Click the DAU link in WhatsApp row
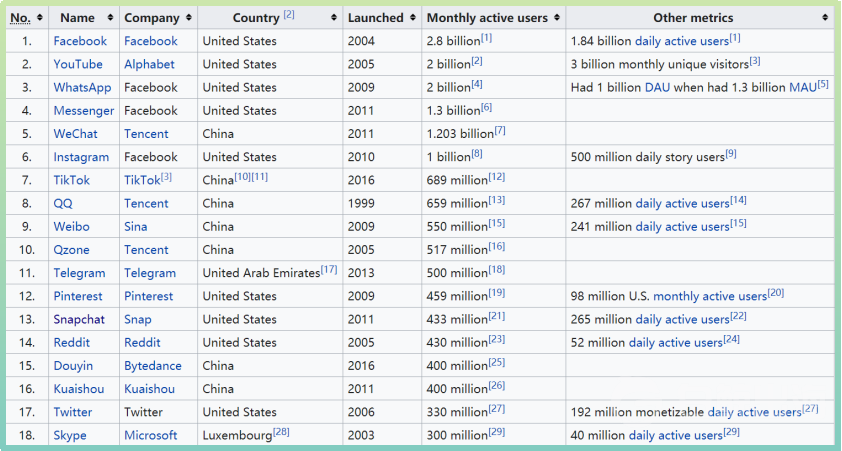Image resolution: width=842 pixels, height=451 pixels. click(x=657, y=87)
